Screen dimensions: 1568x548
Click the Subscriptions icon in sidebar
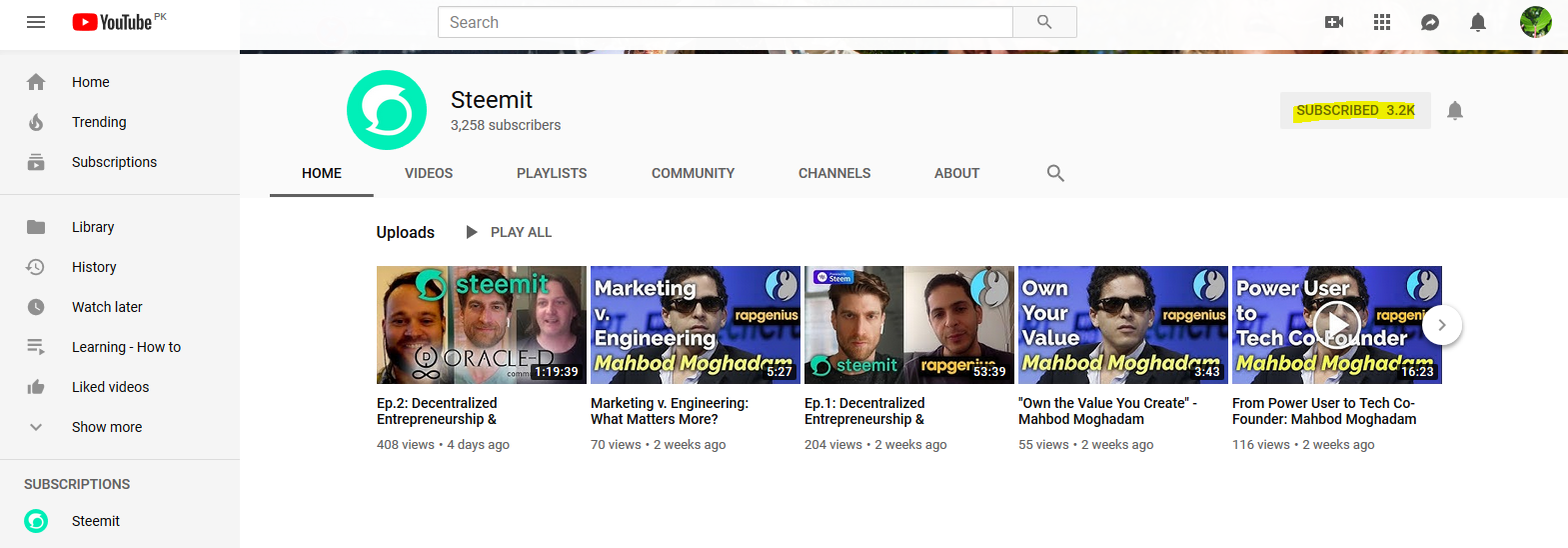click(x=36, y=162)
